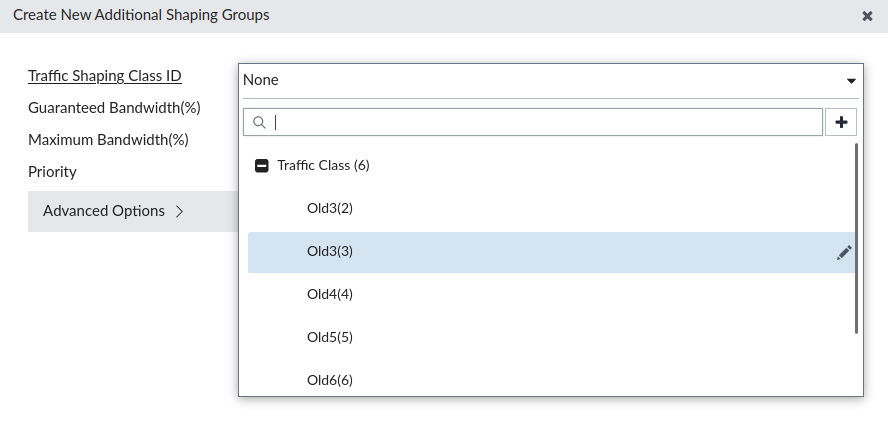The image size is (888, 421).
Task: Expand the Advanced Options section
Action: tap(113, 211)
